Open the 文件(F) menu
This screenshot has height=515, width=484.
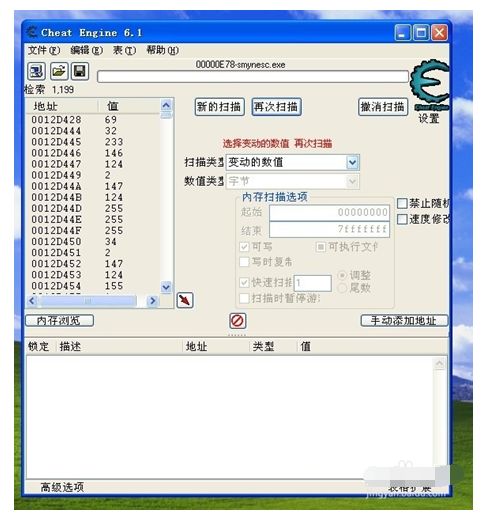click(x=44, y=50)
